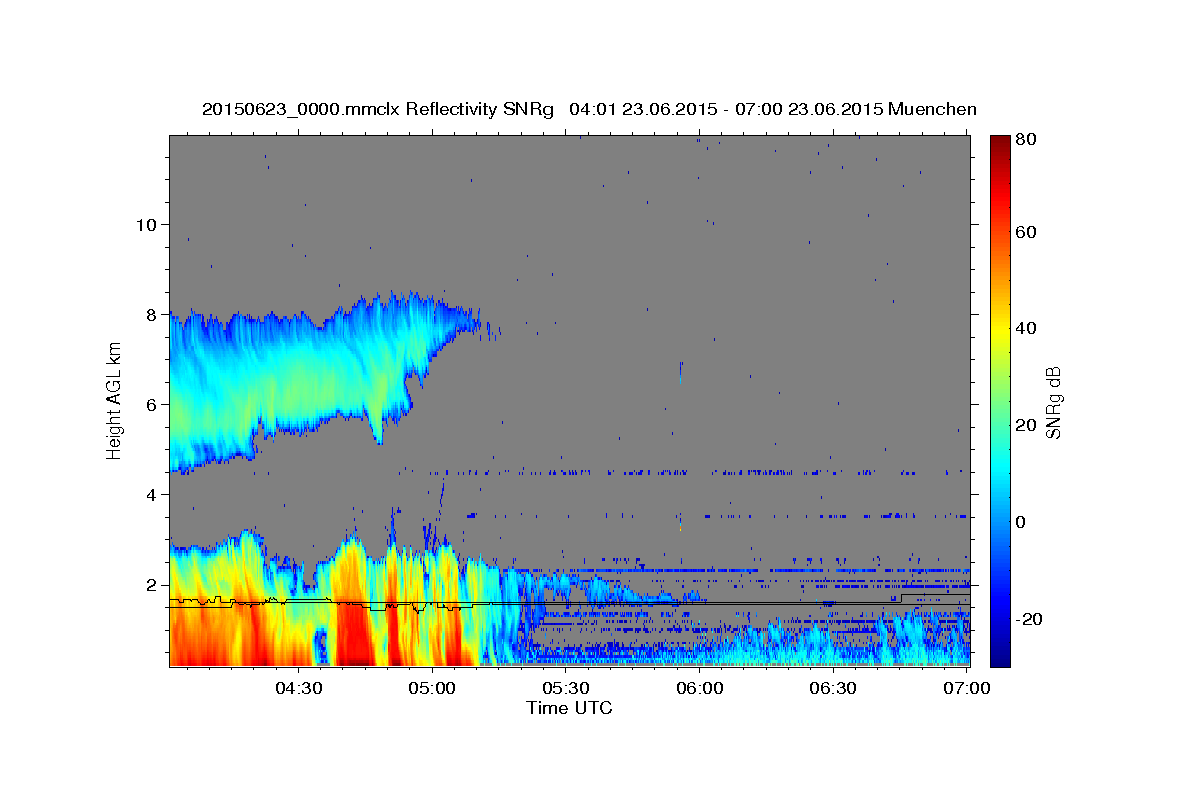The height and width of the screenshot is (800, 1200).
Task: Click the 05:30 time tick label
Action: pos(566,688)
